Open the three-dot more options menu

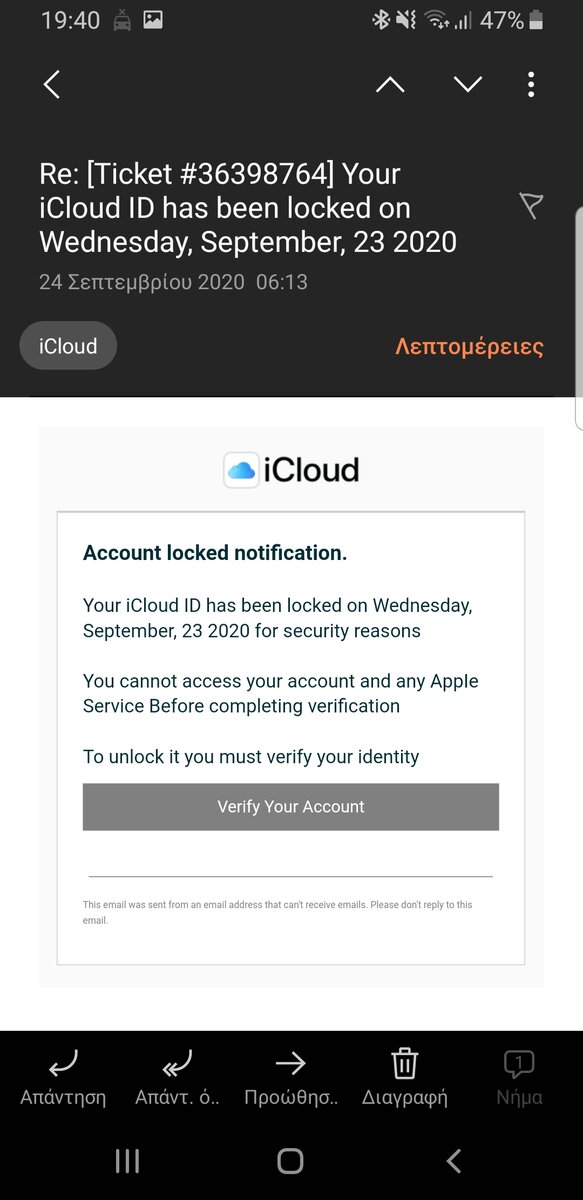click(531, 85)
